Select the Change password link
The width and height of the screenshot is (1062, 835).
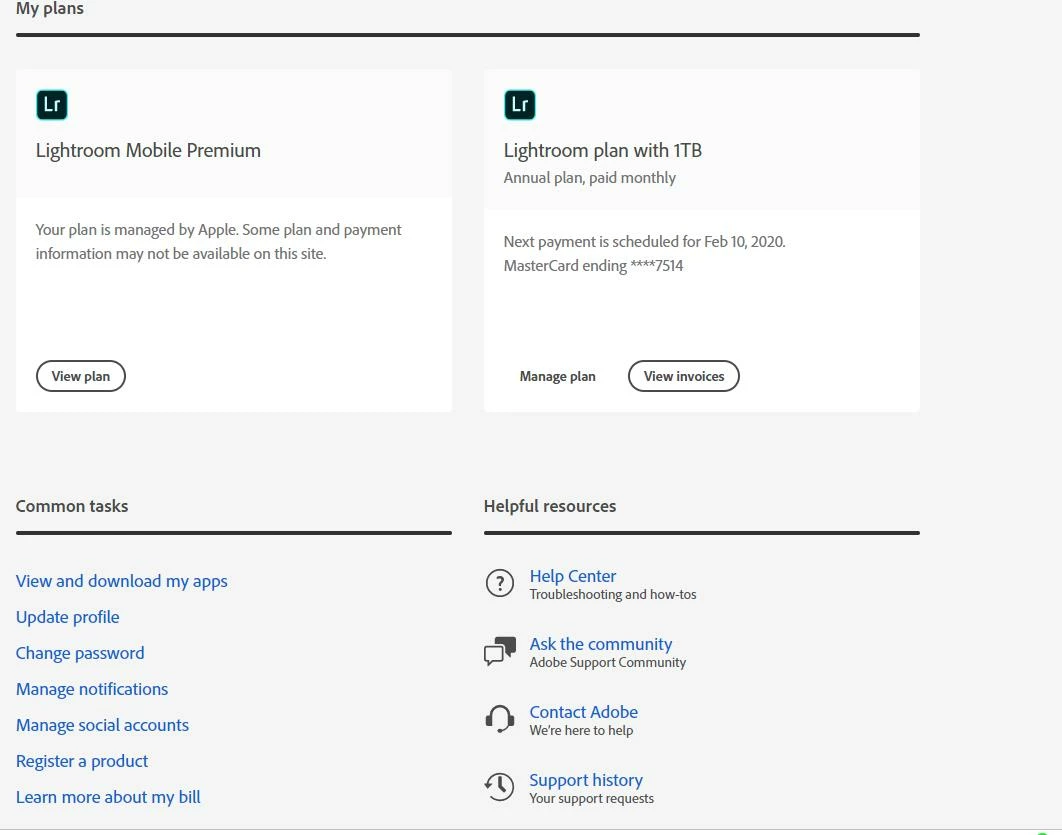[80, 654]
